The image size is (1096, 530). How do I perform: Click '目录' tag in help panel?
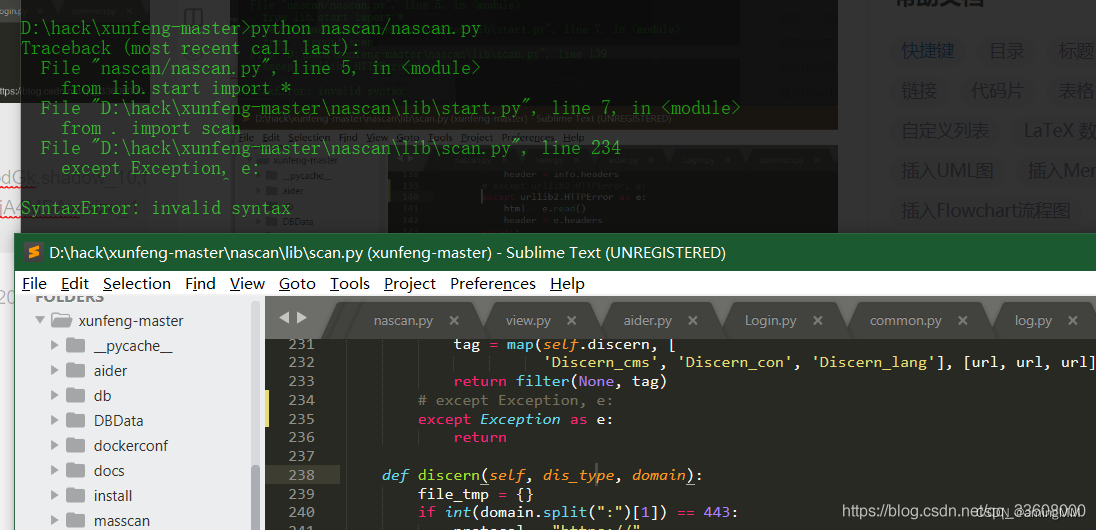(x=1007, y=51)
